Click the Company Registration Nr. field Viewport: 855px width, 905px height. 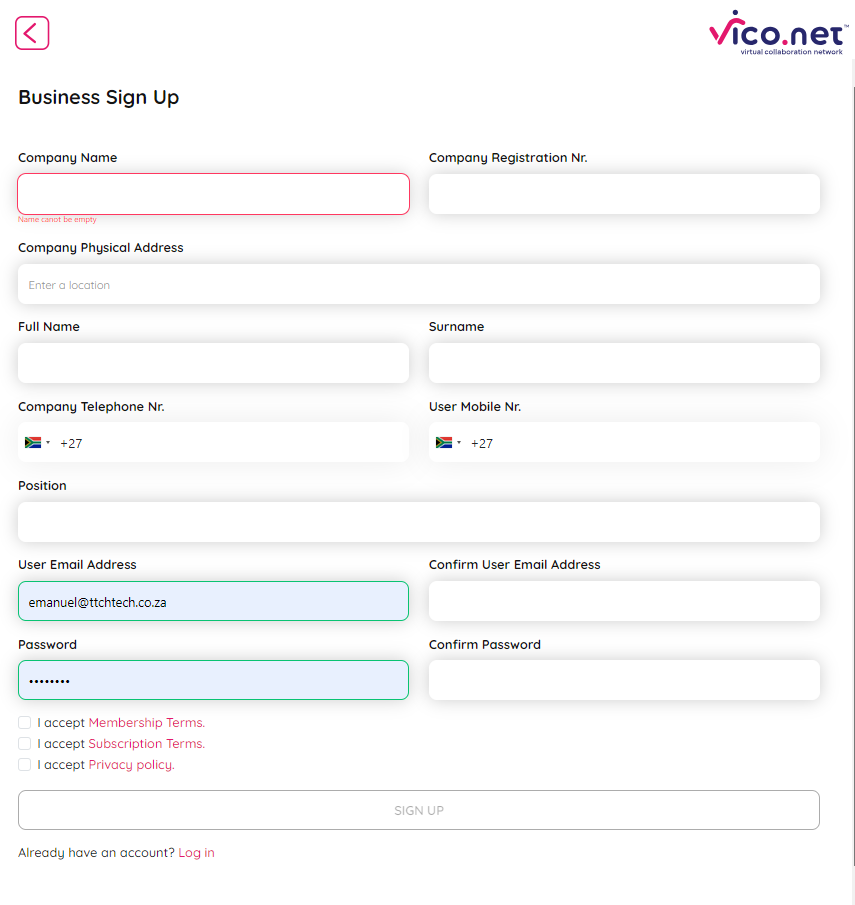[624, 194]
